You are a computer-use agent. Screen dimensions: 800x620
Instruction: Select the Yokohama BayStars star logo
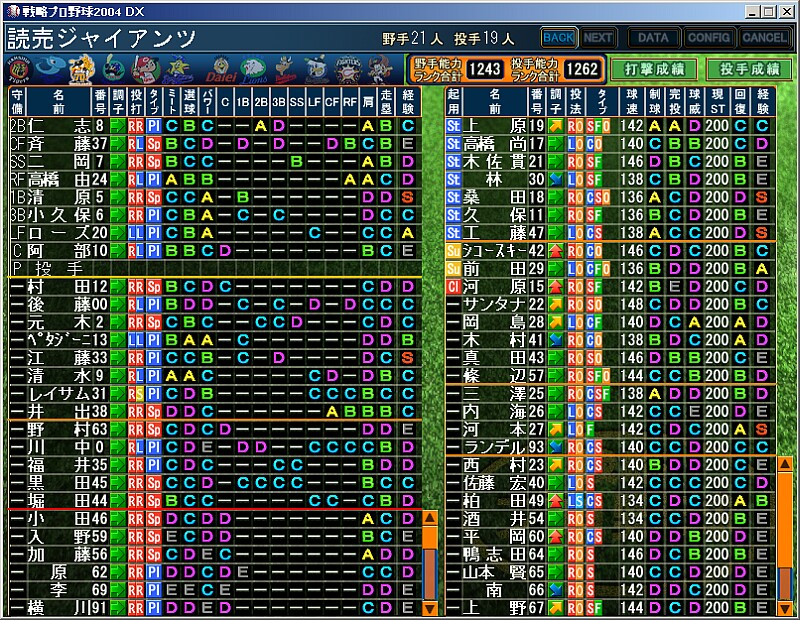(177, 69)
